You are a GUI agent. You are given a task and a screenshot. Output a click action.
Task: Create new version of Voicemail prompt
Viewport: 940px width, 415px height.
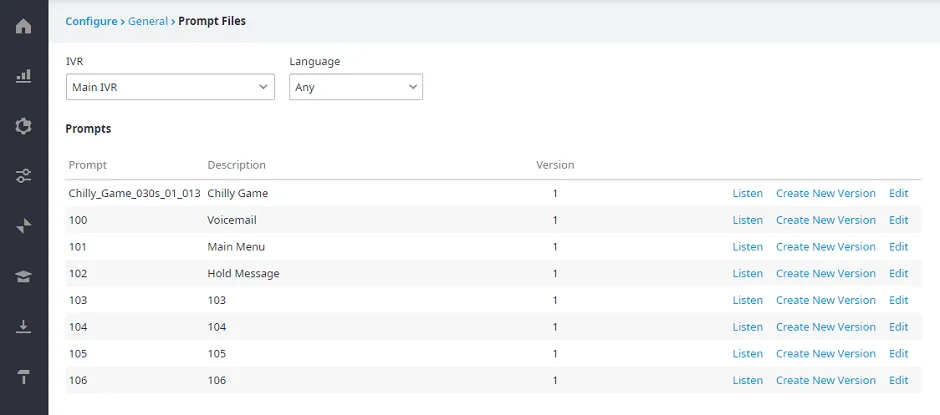pyautogui.click(x=825, y=220)
